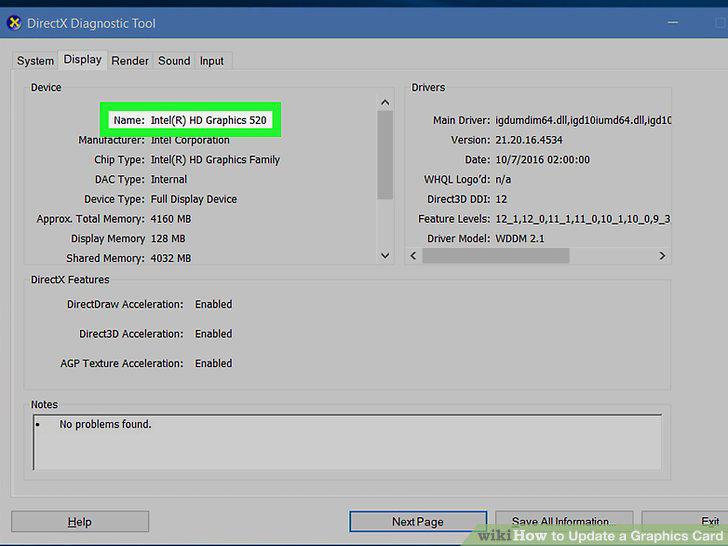Click the total memory value '4160 MB'
The height and width of the screenshot is (546, 728).
tap(171, 219)
